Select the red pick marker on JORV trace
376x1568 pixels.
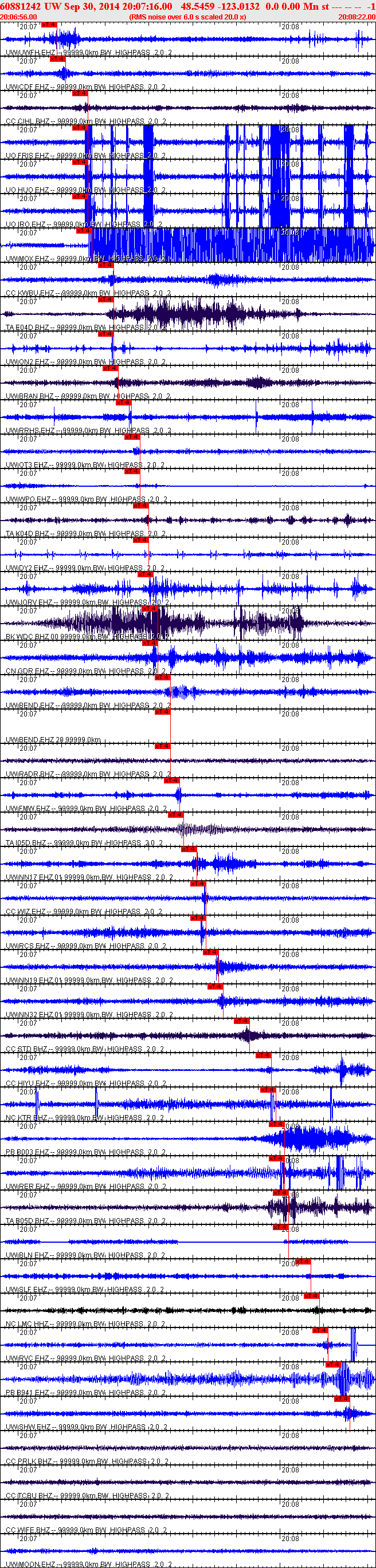(145, 574)
